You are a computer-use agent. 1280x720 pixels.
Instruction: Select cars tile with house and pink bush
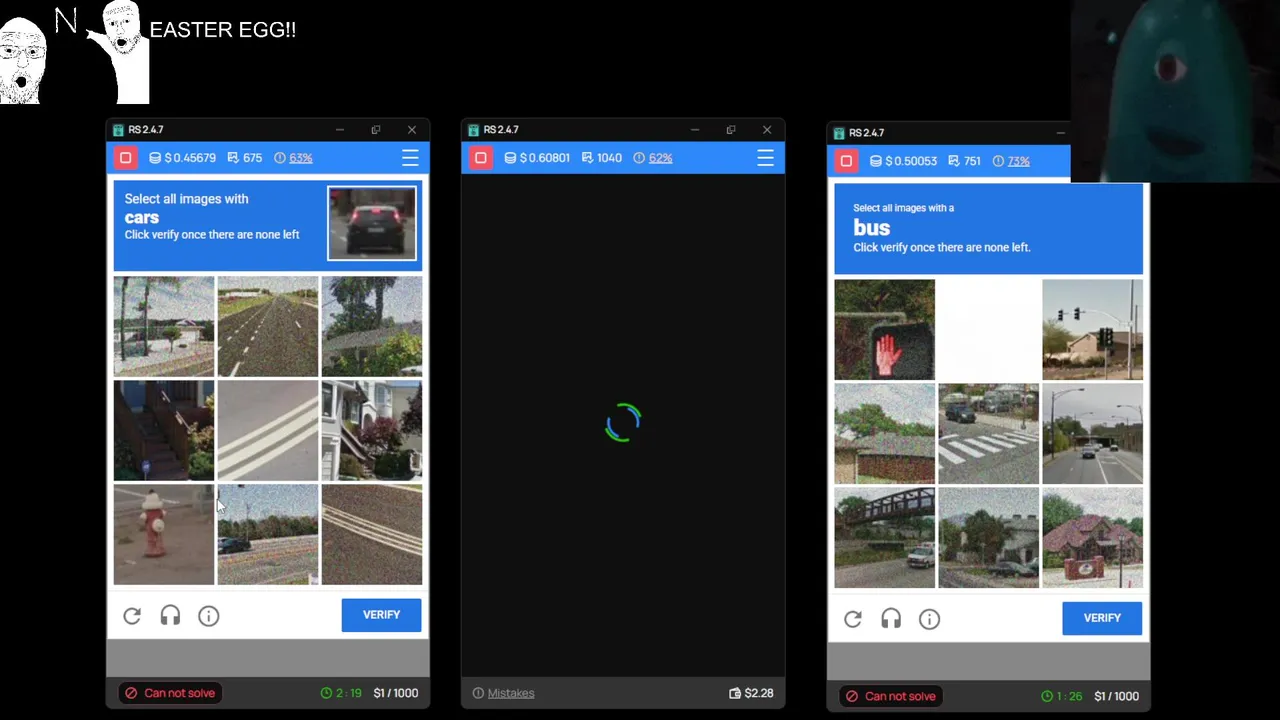372,431
